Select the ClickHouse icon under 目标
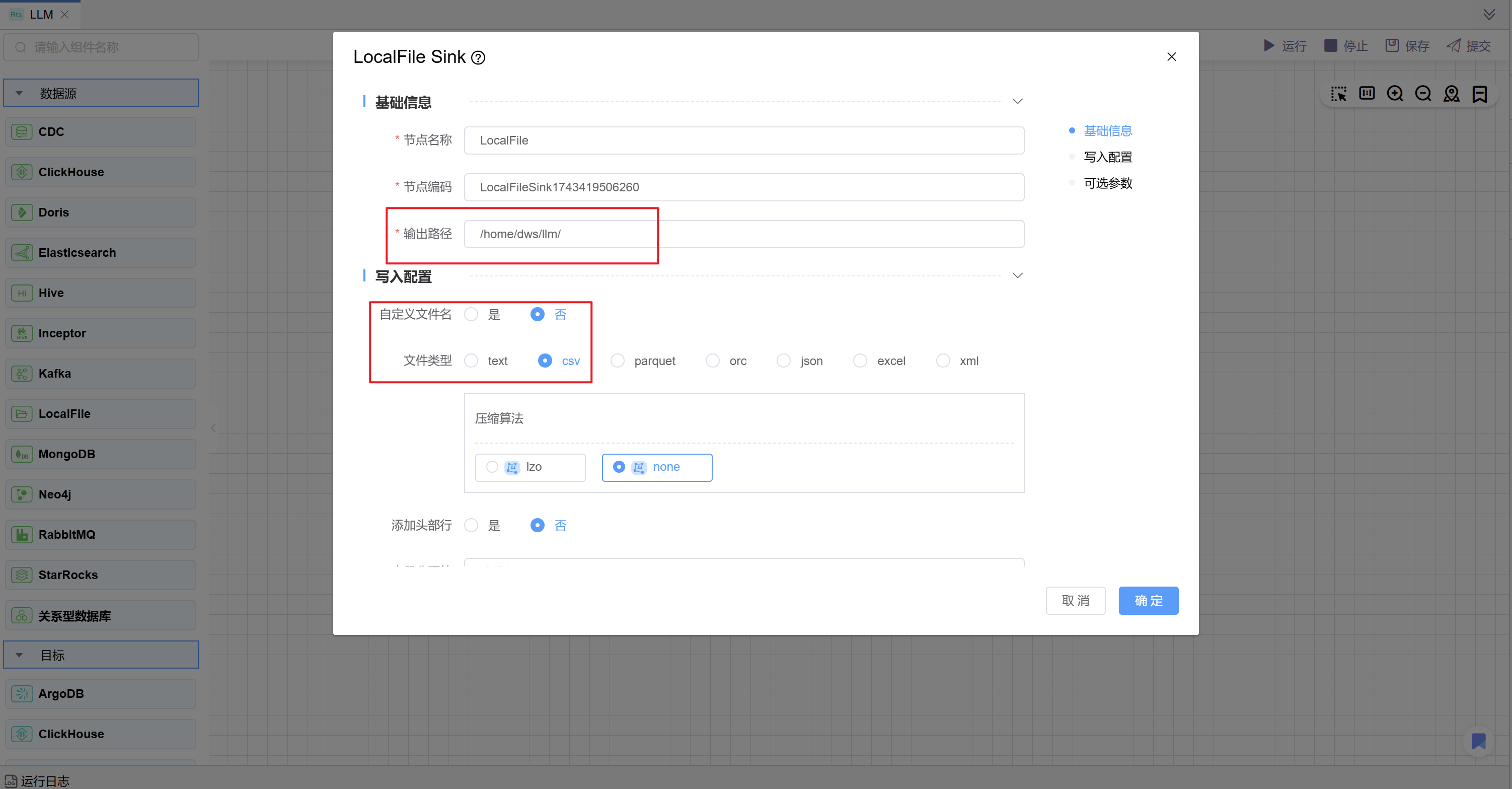Image resolution: width=1512 pixels, height=789 pixels. tap(22, 734)
